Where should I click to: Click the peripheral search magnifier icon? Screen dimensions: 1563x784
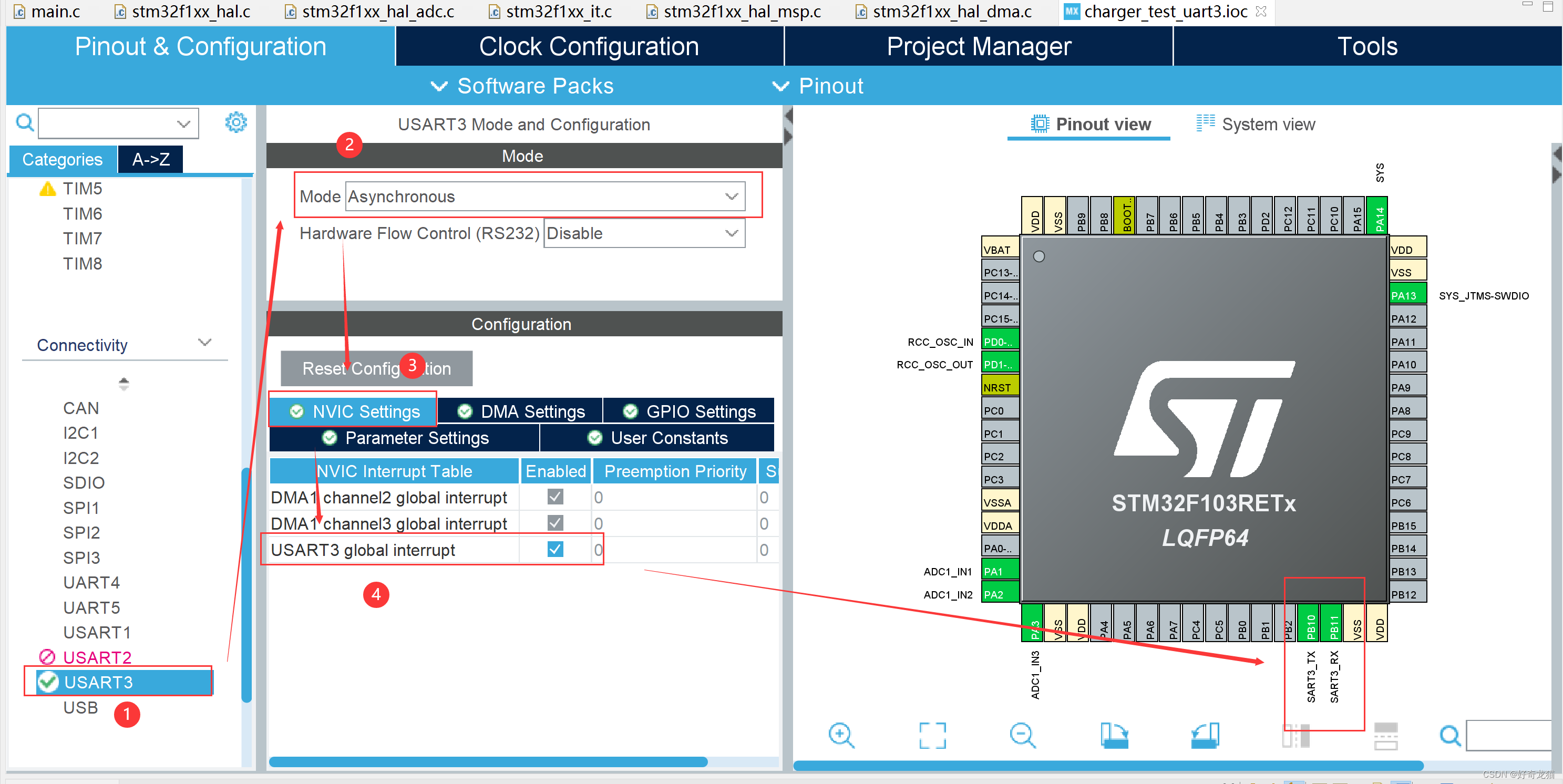pos(25,122)
